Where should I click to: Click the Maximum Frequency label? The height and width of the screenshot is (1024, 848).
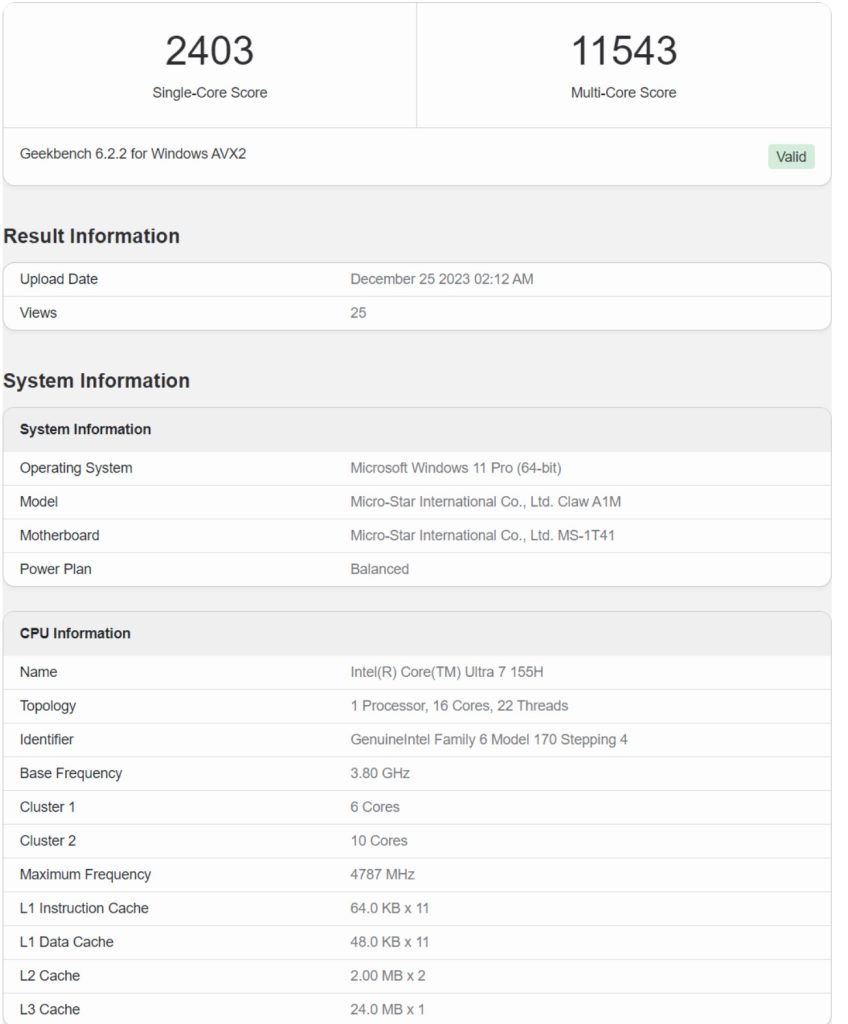pos(85,875)
